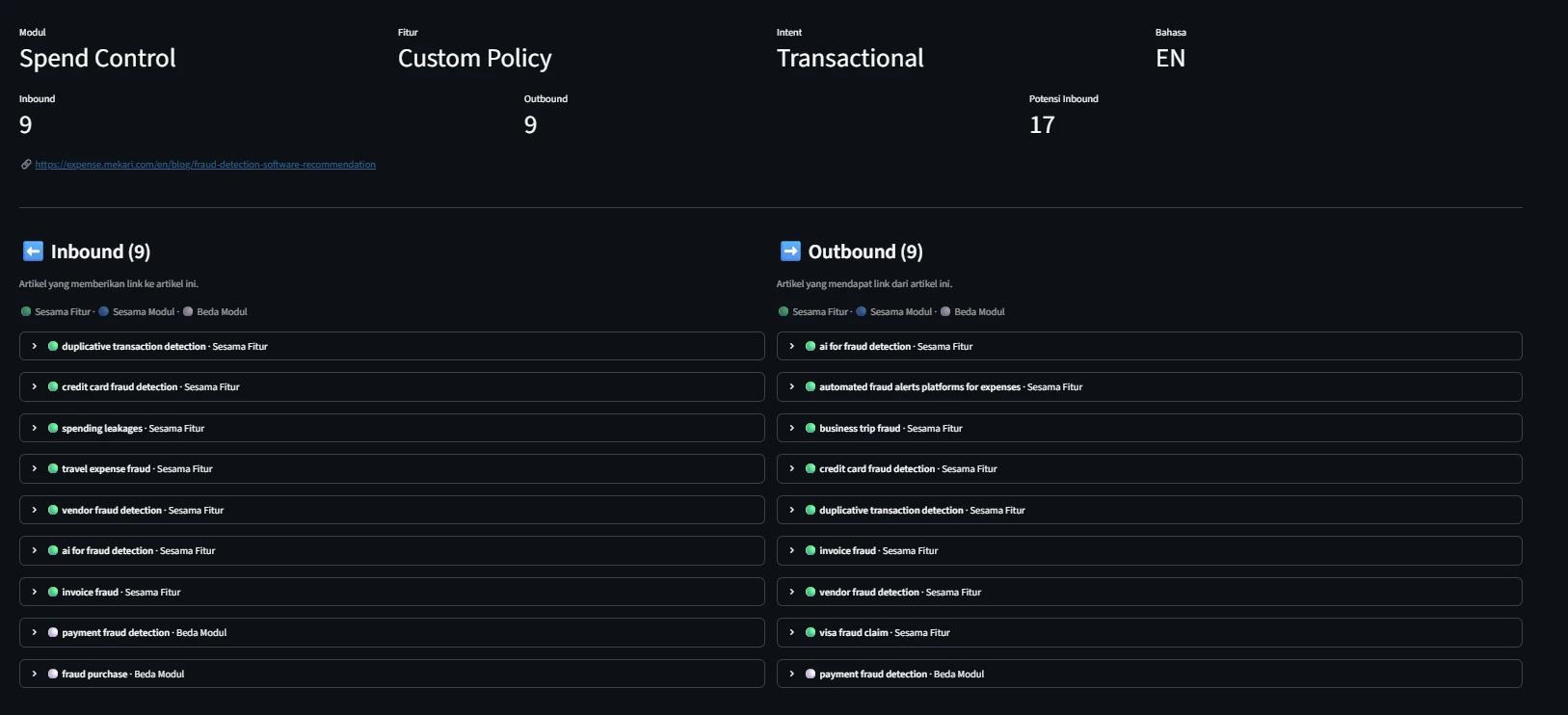Expand the fraud purchase row chevron
This screenshot has width=1568, height=715.
click(35, 674)
